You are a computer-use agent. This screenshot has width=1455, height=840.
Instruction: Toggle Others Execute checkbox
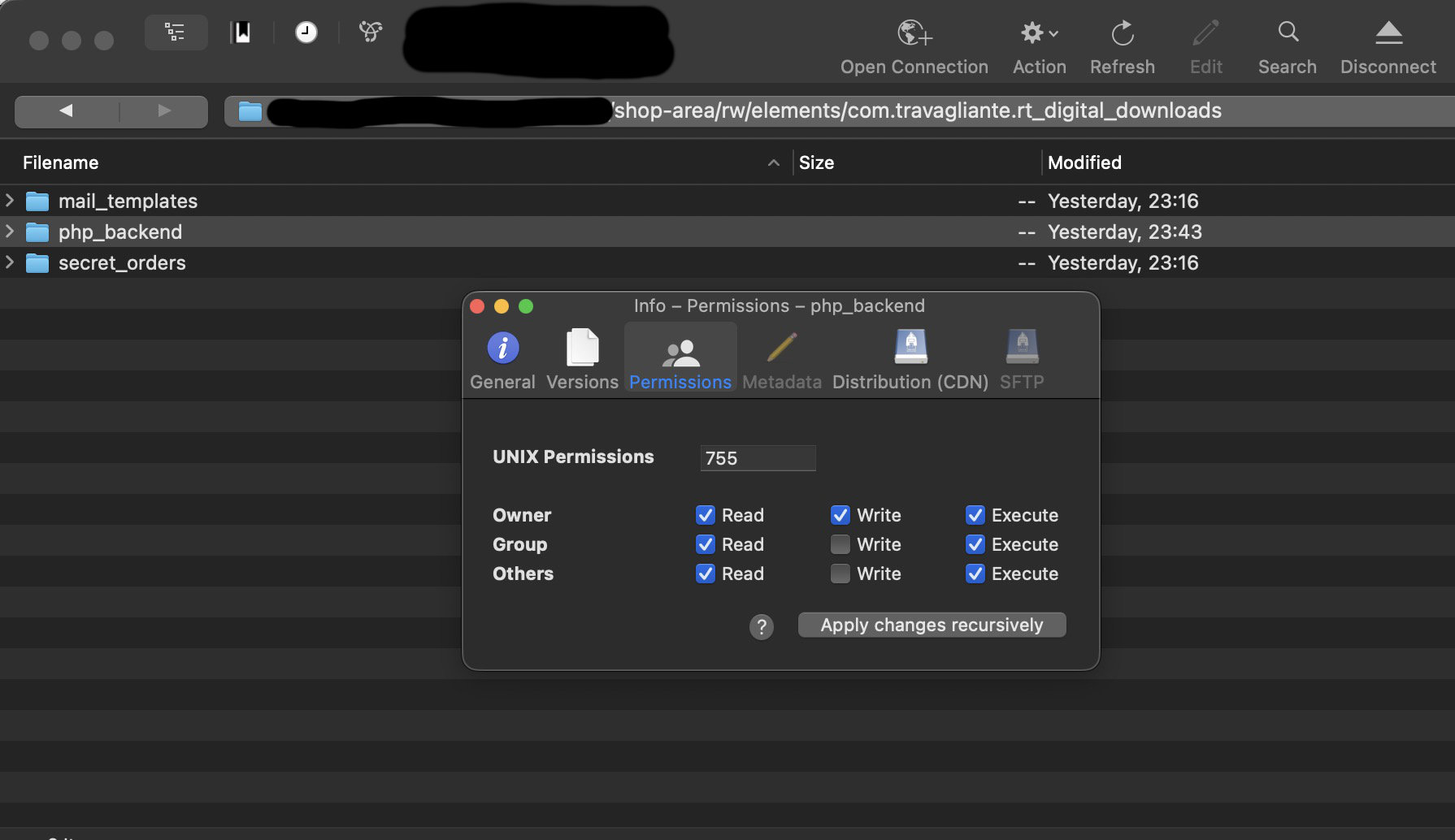975,574
